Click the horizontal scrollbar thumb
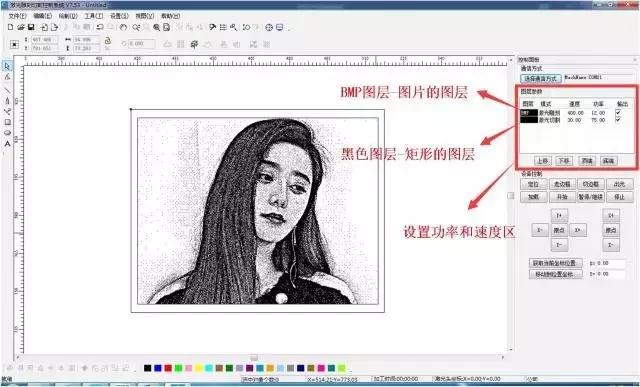 click(254, 358)
